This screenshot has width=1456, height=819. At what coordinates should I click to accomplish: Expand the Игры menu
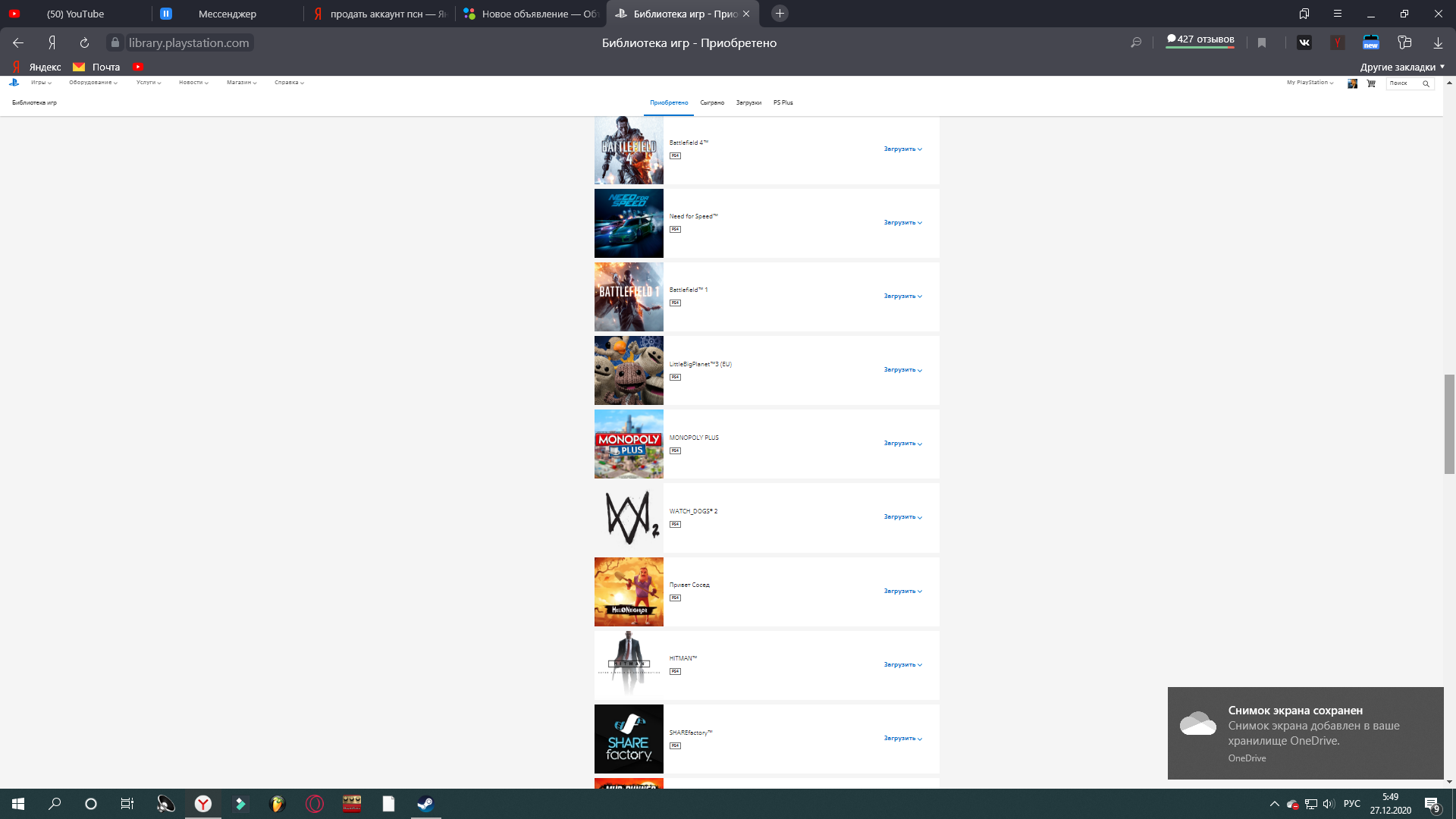42,83
